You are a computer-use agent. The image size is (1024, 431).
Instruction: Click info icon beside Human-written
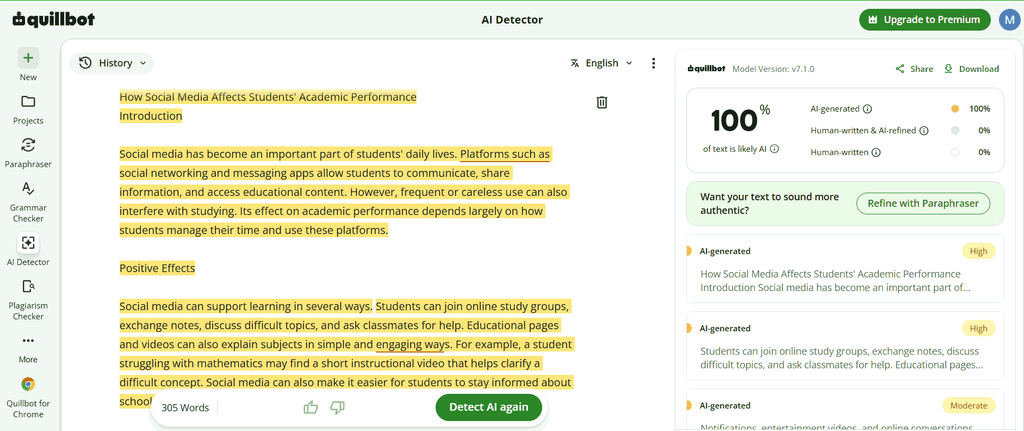tap(876, 152)
